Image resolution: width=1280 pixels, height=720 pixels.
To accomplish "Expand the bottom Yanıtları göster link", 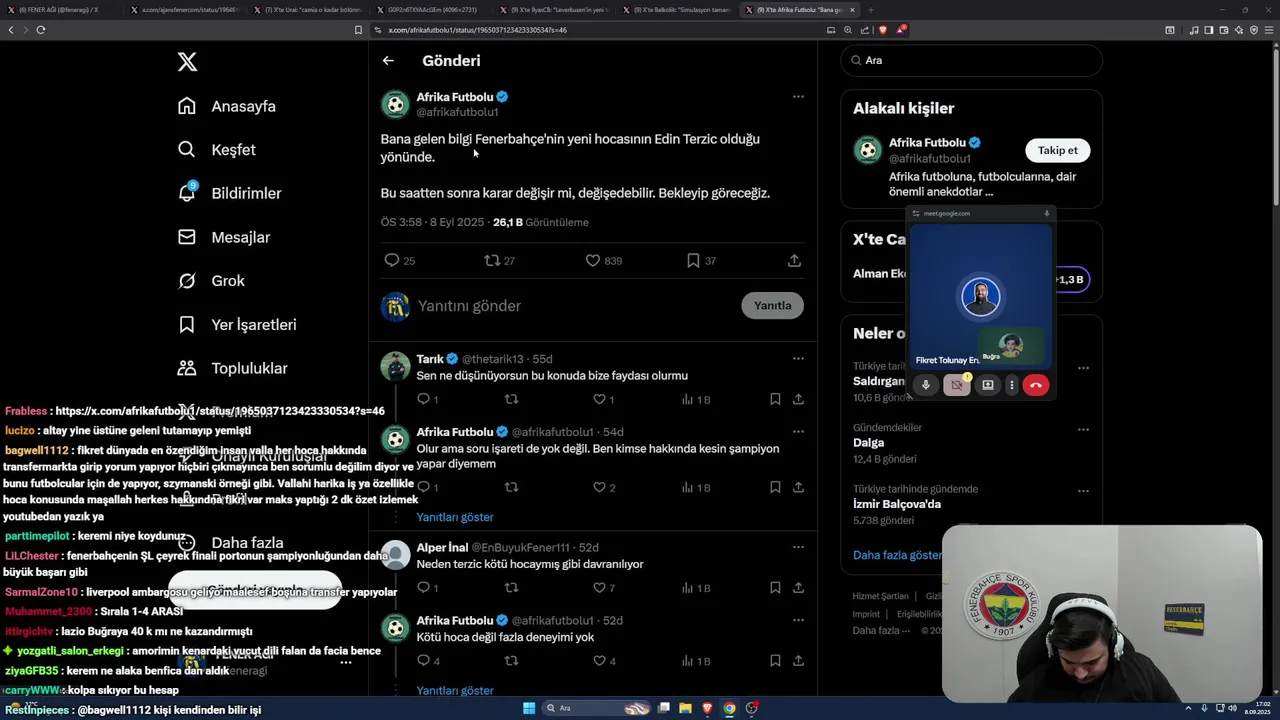I will [x=455, y=690].
